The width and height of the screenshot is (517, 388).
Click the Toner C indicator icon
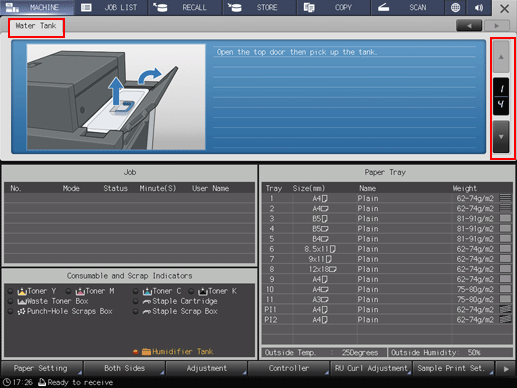pyautogui.click(x=147, y=292)
